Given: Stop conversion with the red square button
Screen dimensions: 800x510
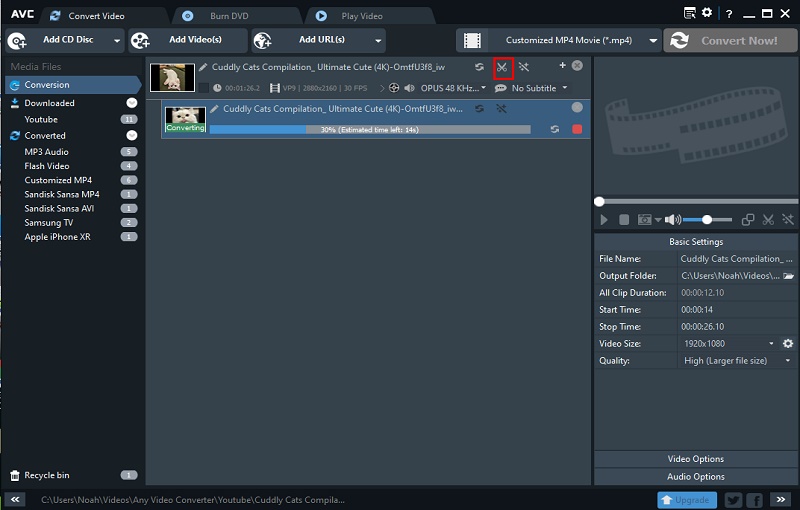Looking at the screenshot, I should (x=577, y=129).
